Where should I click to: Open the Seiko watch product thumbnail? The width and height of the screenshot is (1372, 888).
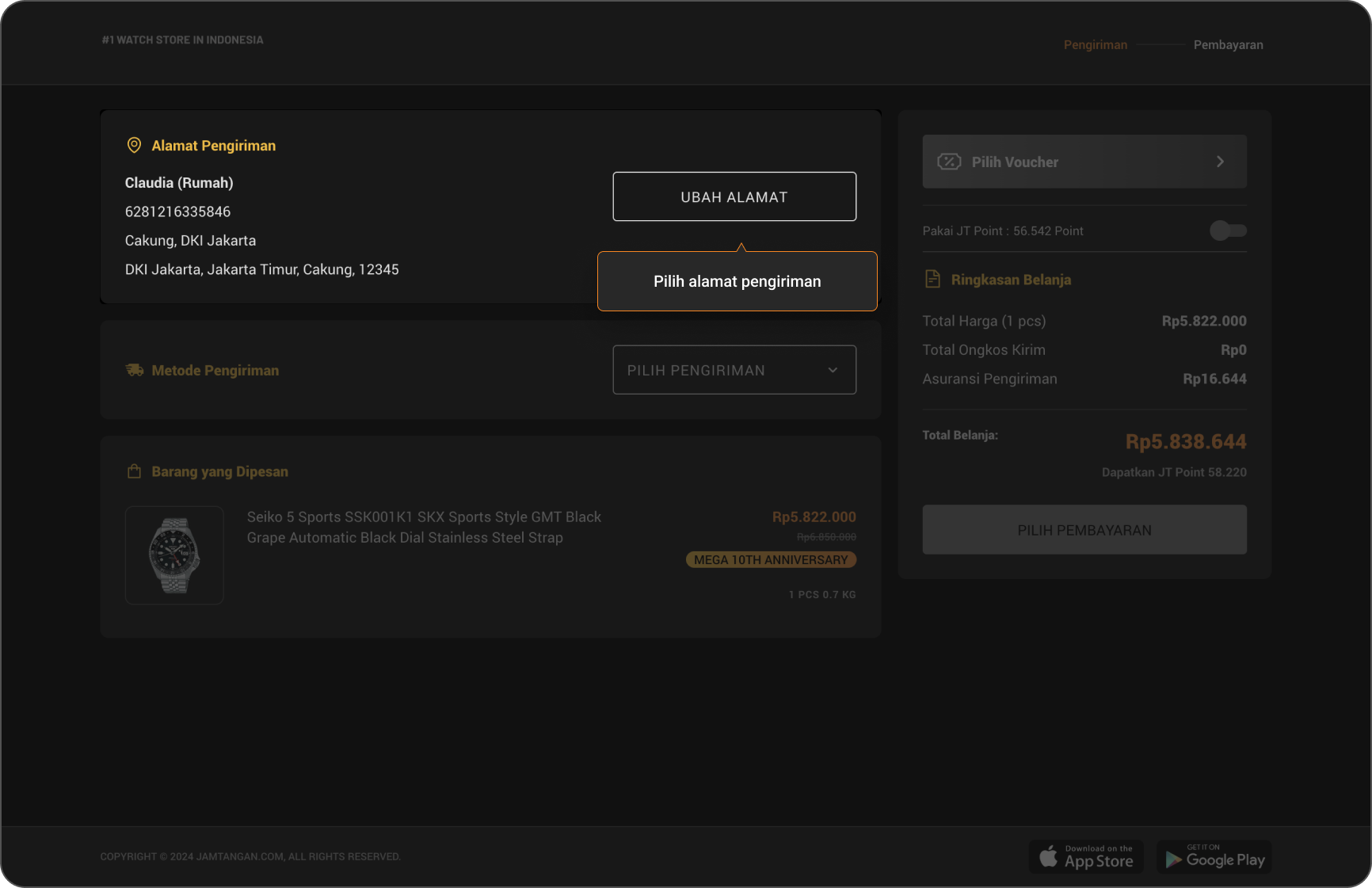click(x=174, y=555)
